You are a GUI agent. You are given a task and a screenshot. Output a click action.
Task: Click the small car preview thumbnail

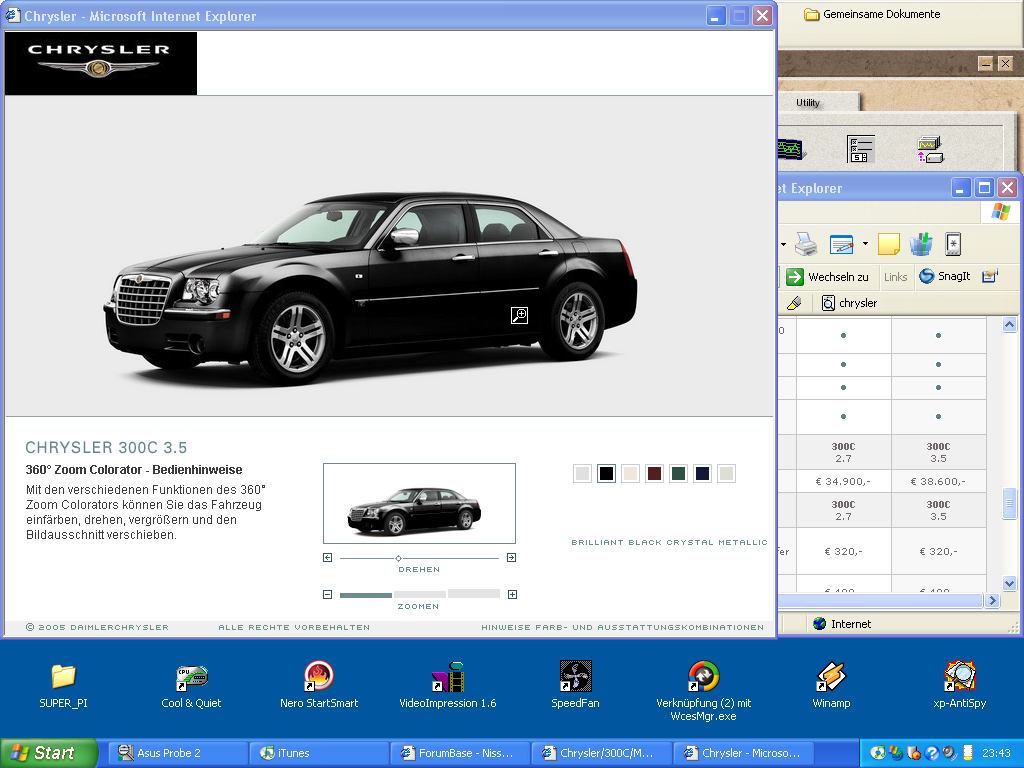click(419, 504)
